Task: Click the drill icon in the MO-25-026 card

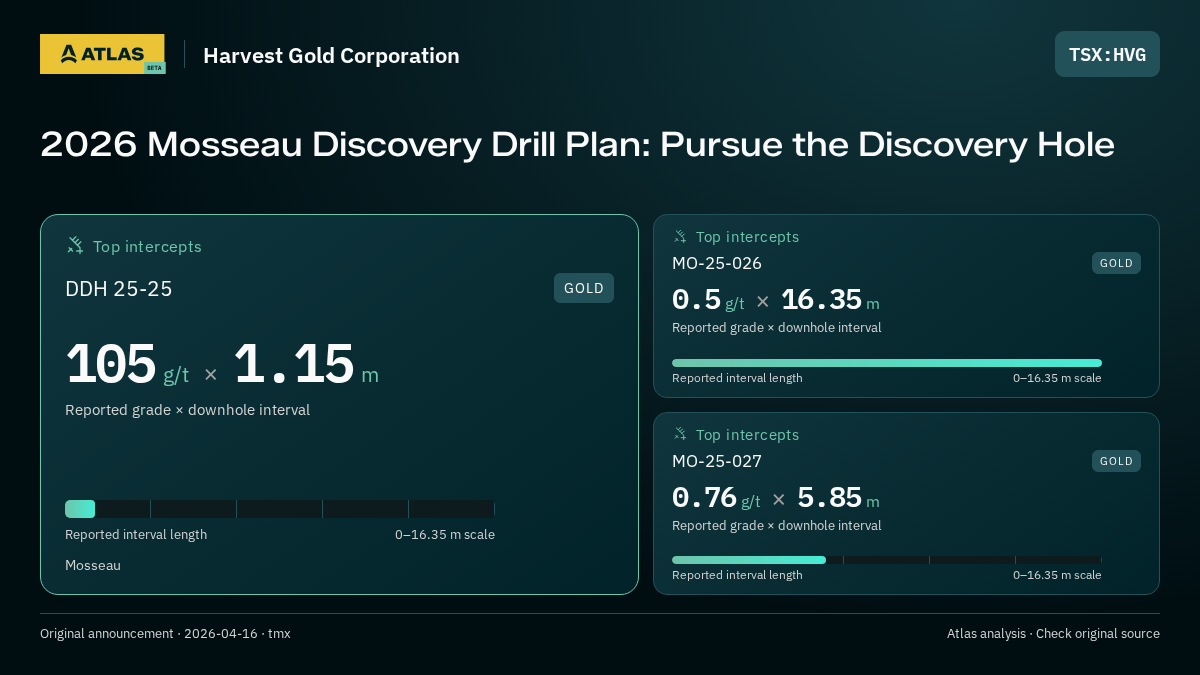Action: tap(680, 236)
